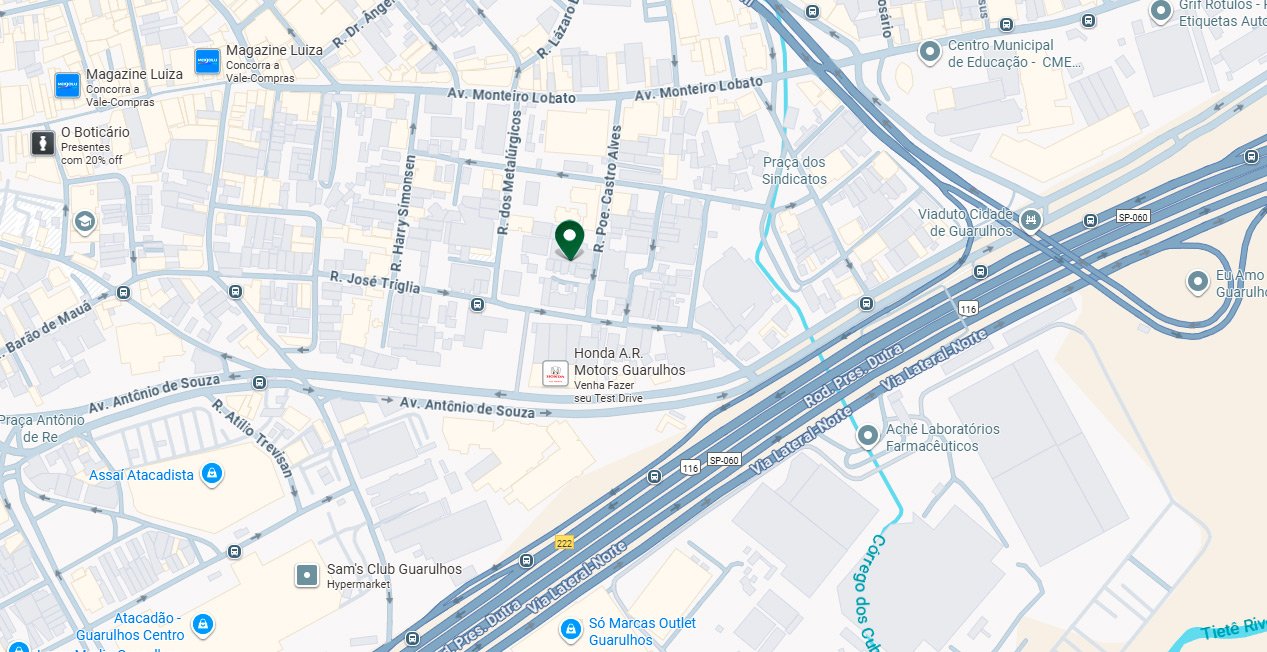Click the bus stop icon on R. José Triglia
1267x652 pixels.
point(477,304)
